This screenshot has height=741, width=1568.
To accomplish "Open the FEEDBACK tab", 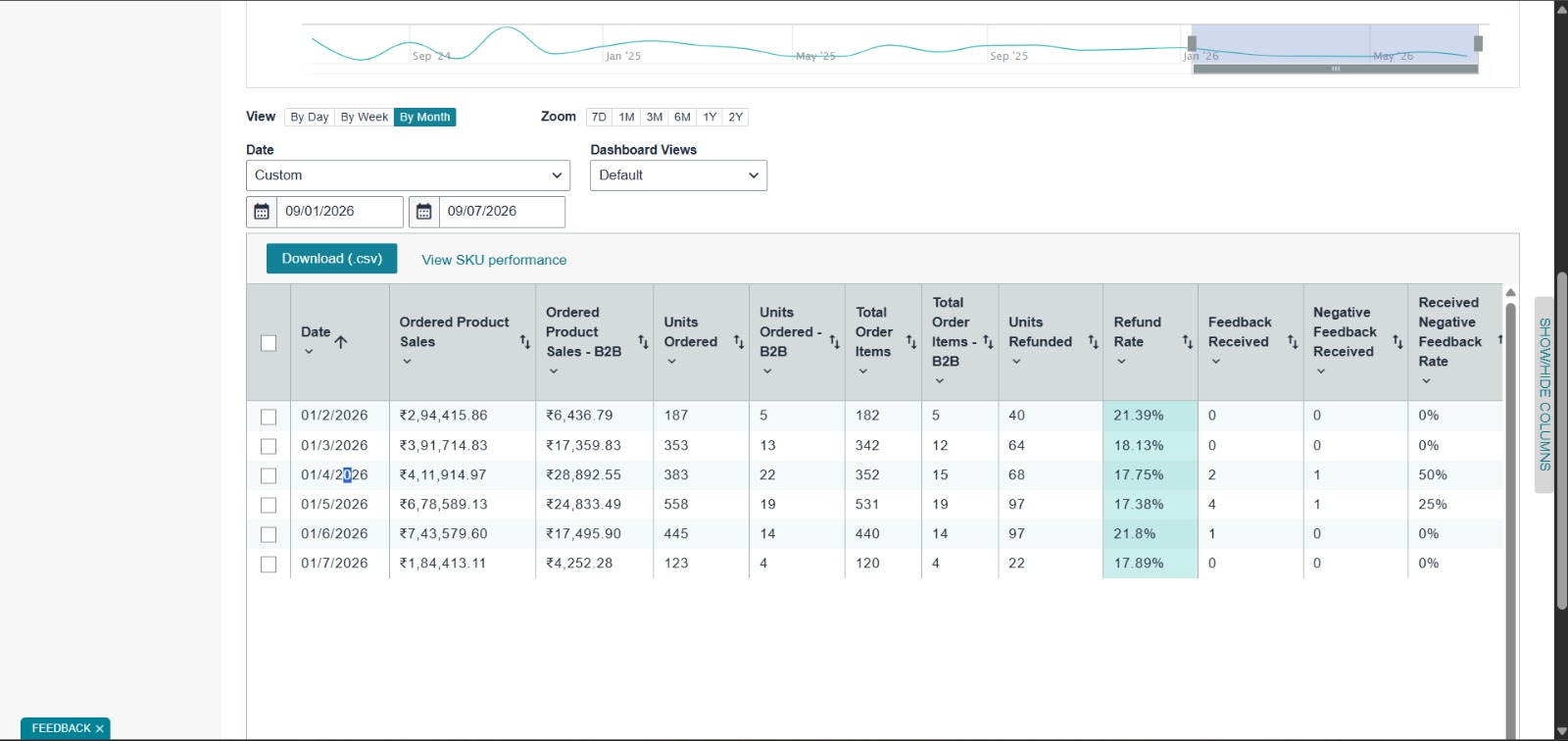I will (x=61, y=729).
